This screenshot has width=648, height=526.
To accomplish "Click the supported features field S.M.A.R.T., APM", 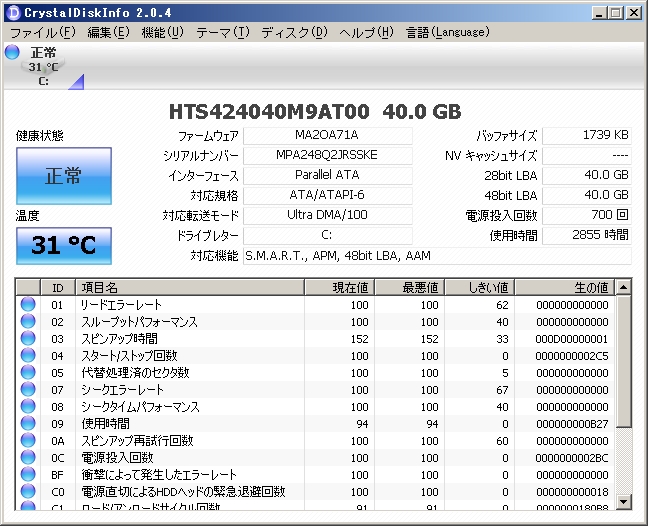I will 437,256.
